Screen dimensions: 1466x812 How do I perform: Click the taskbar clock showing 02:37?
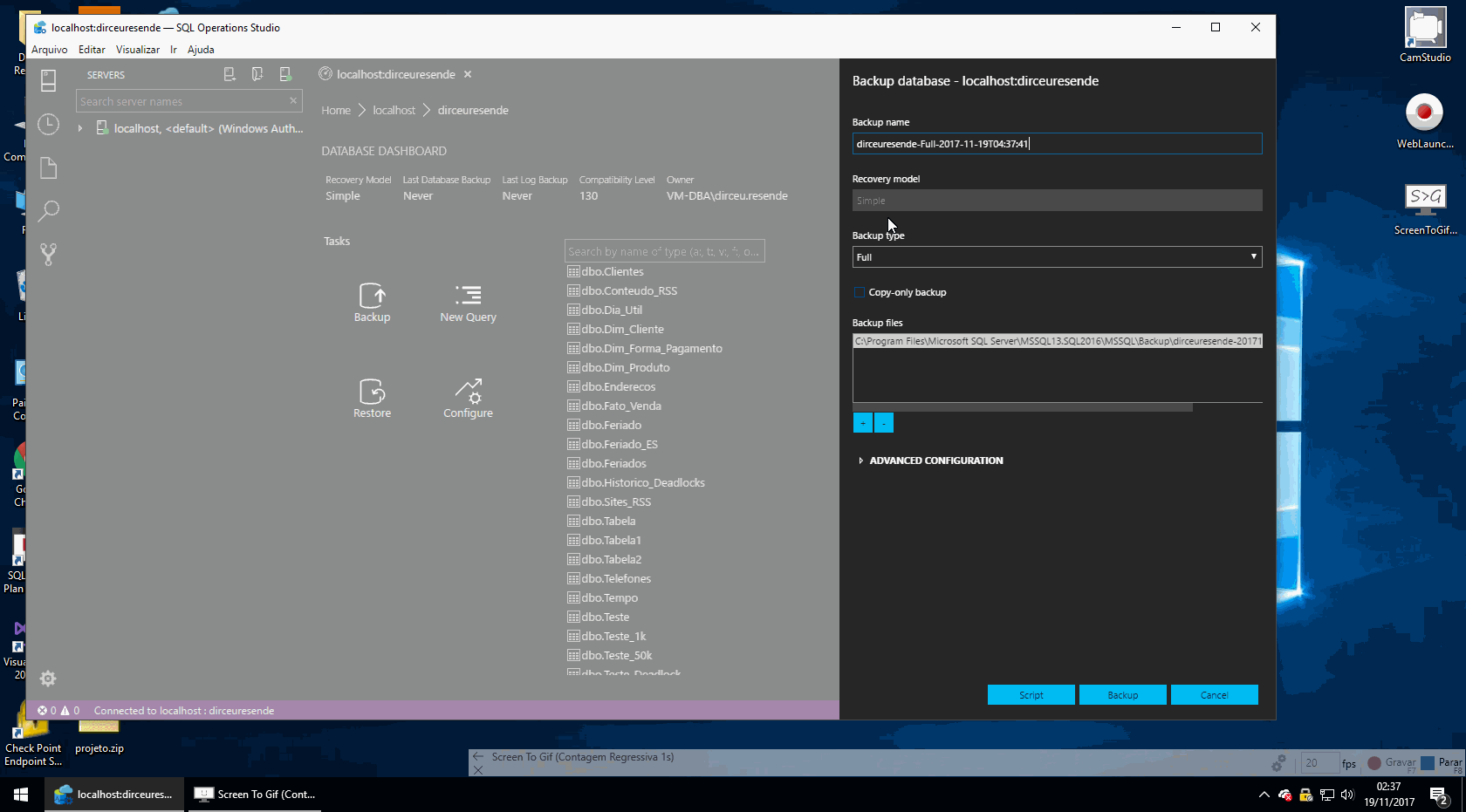1389,795
